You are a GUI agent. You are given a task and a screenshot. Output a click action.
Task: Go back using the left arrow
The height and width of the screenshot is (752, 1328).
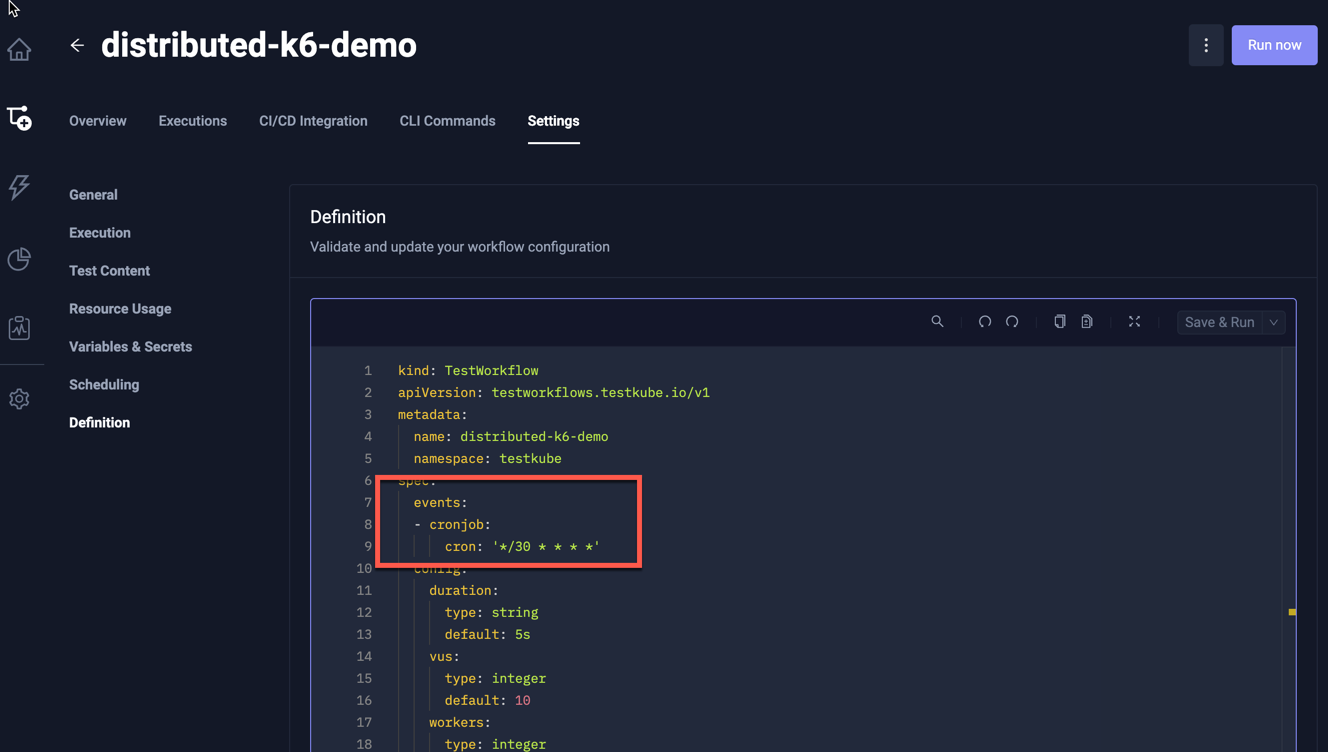point(77,45)
